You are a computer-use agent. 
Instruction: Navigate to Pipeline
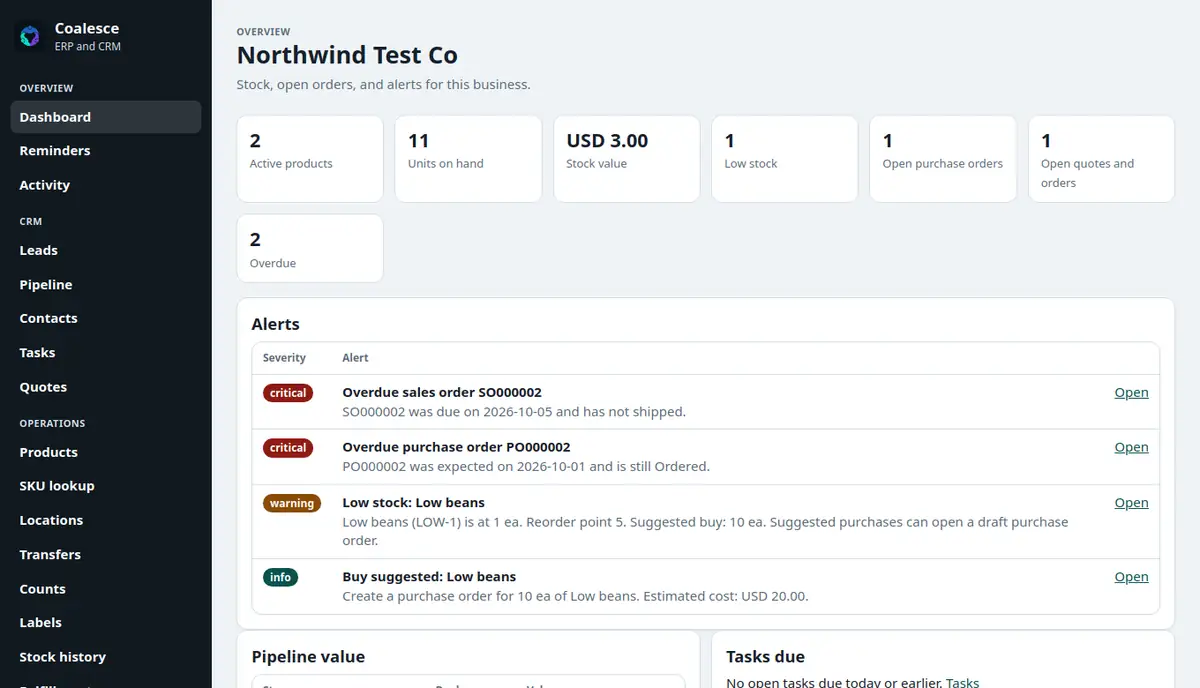click(x=106, y=285)
